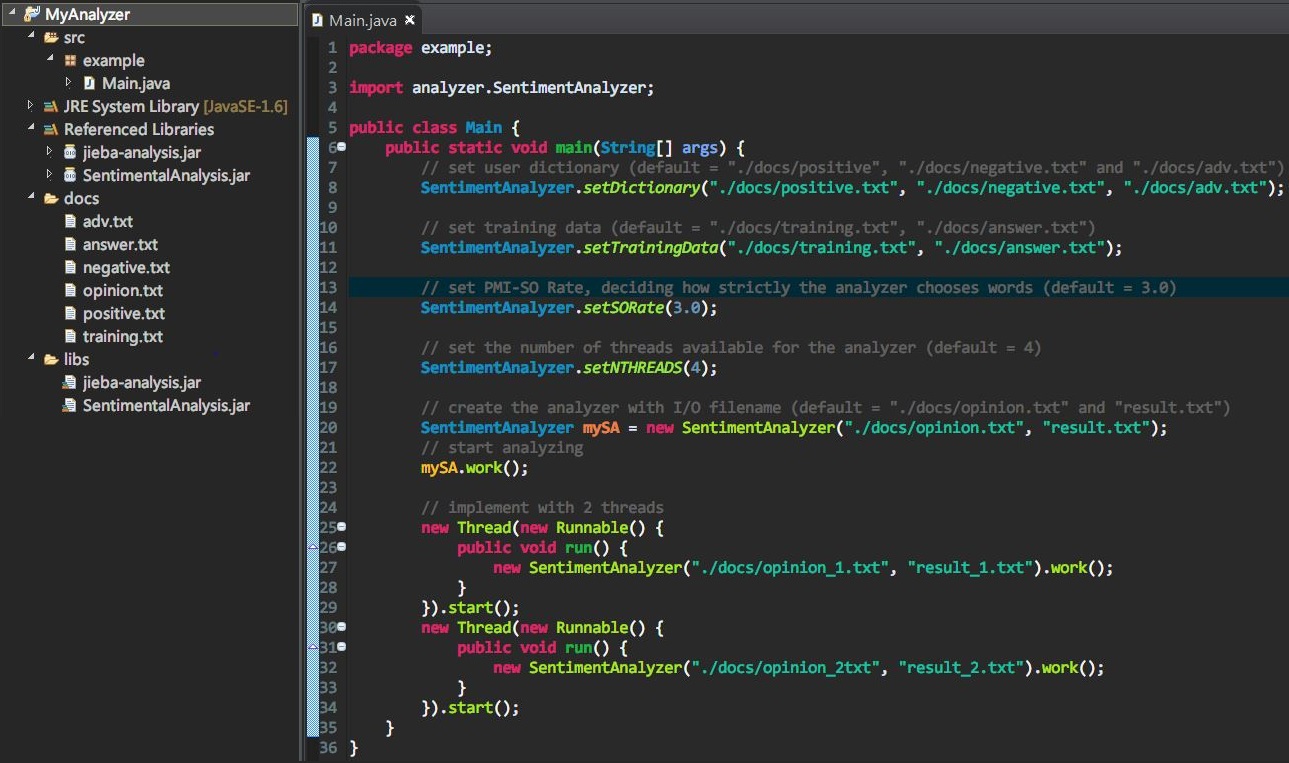Click the docs folder icon

(51, 199)
